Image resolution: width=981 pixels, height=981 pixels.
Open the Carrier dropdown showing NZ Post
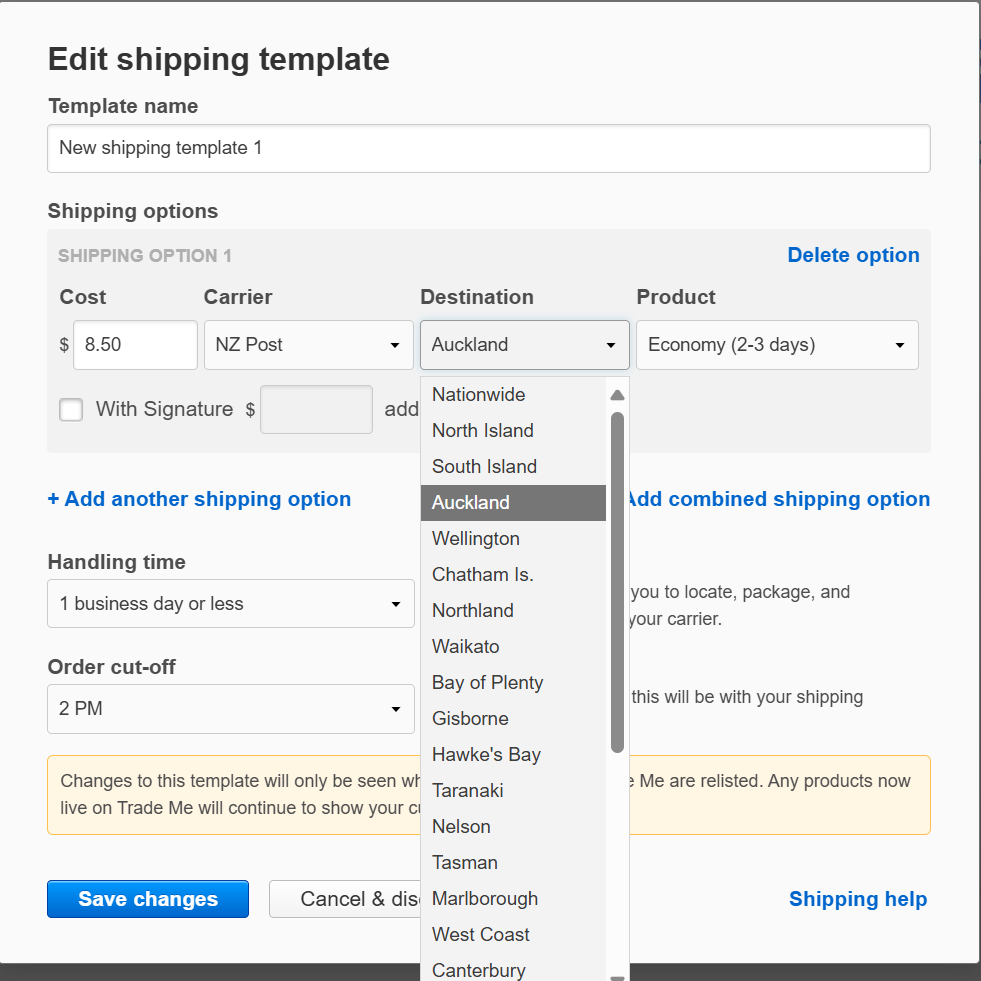click(308, 345)
